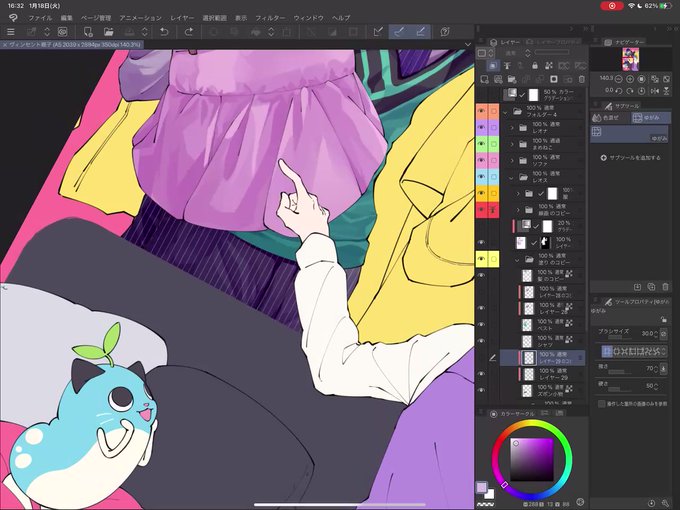Screen dimensions: 680x510
Task: Hide the レオス folder via its eye icon
Action: tap(481, 177)
